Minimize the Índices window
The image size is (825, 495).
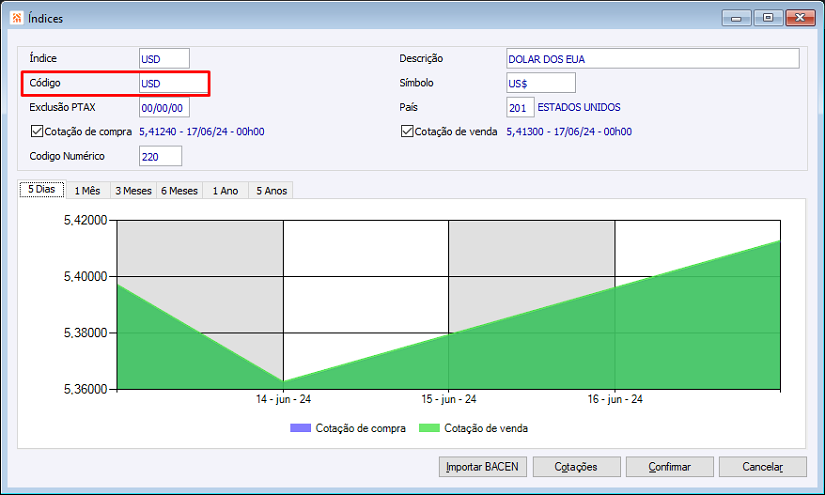click(x=737, y=18)
